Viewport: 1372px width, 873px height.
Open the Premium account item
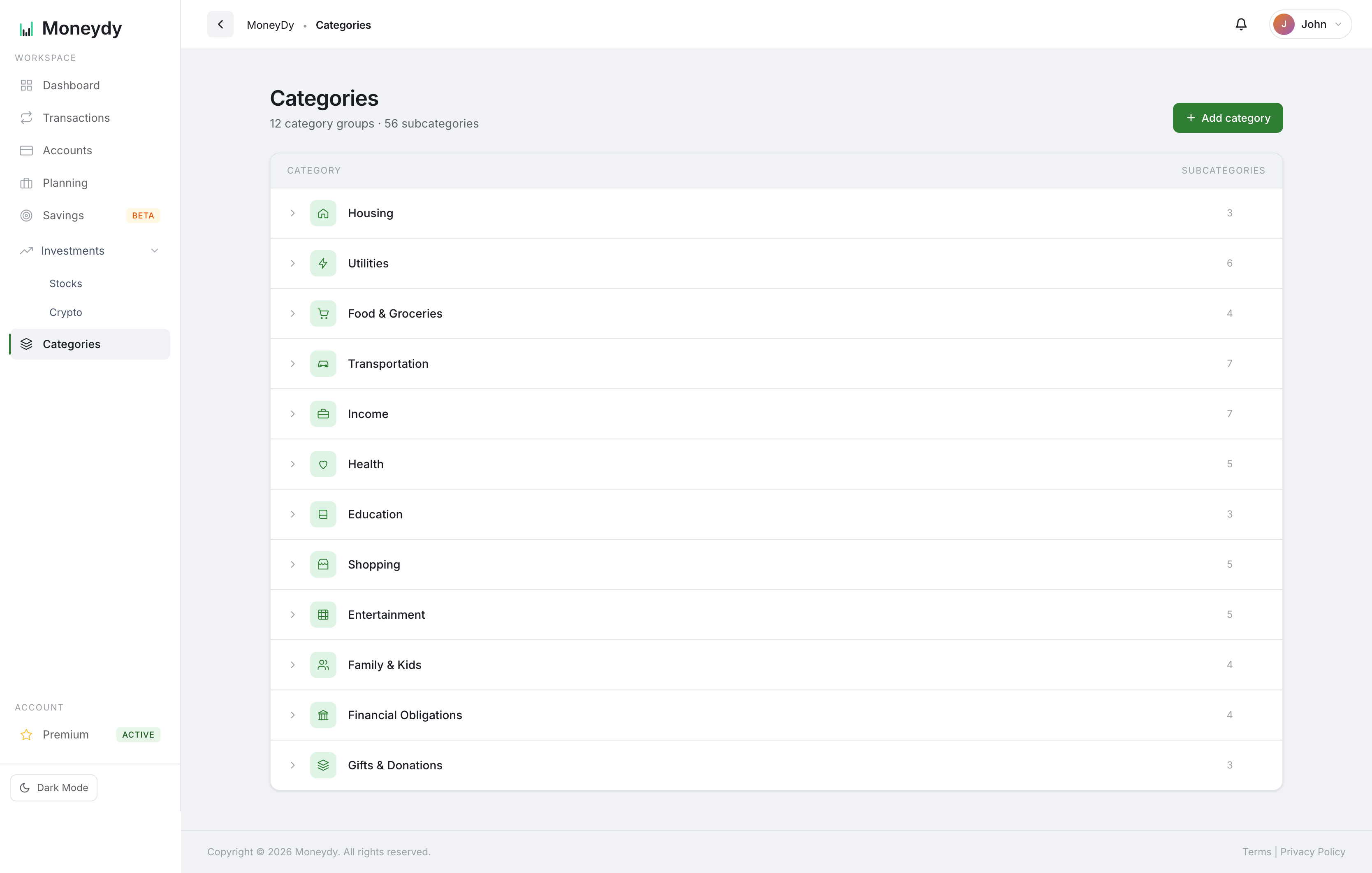coord(90,734)
